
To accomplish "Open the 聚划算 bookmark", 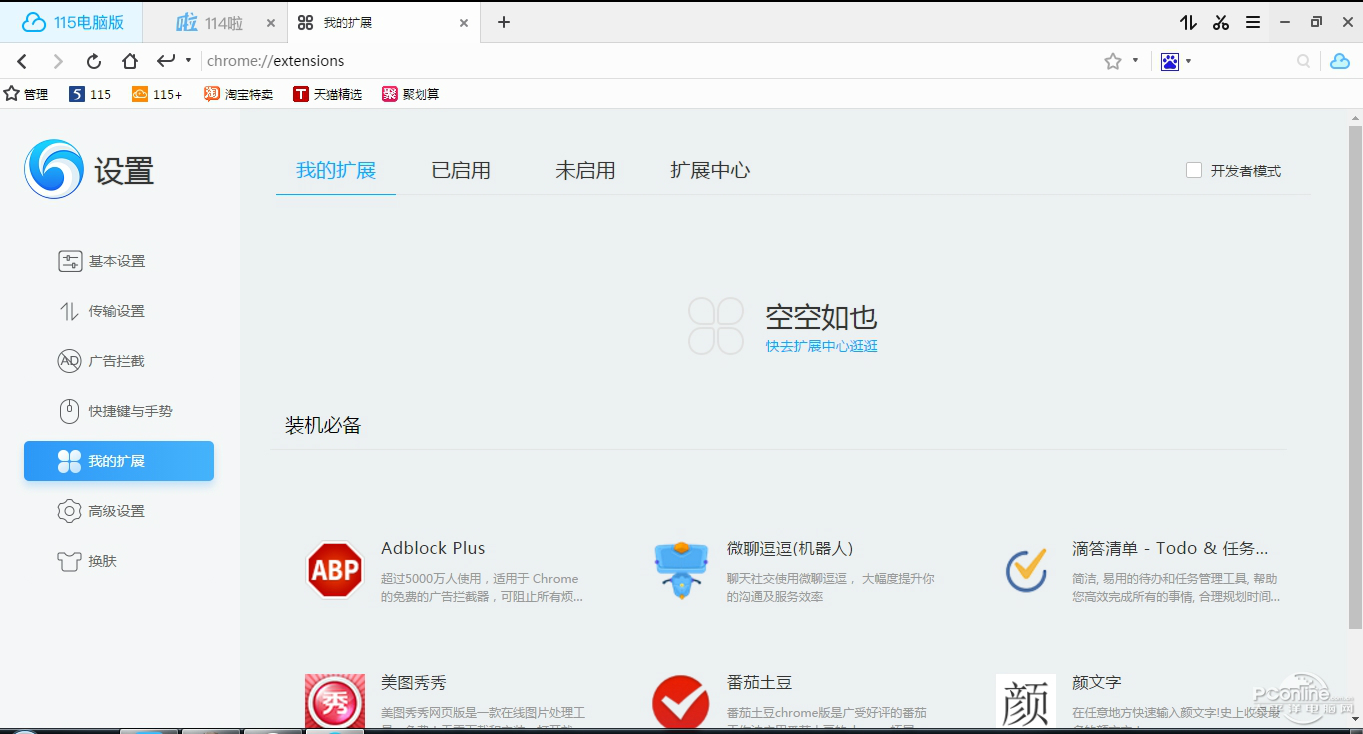I will pos(410,94).
